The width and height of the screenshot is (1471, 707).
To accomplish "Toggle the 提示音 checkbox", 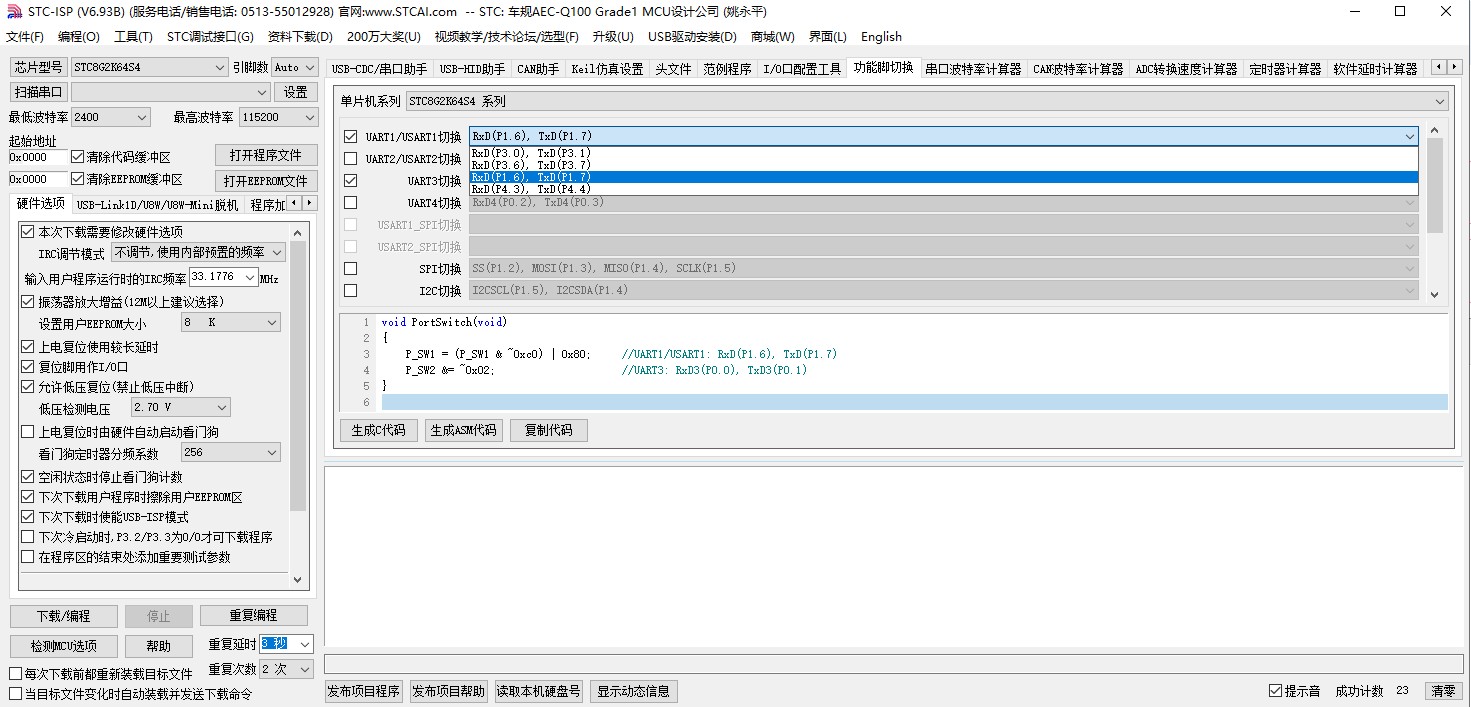I will tap(1275, 691).
